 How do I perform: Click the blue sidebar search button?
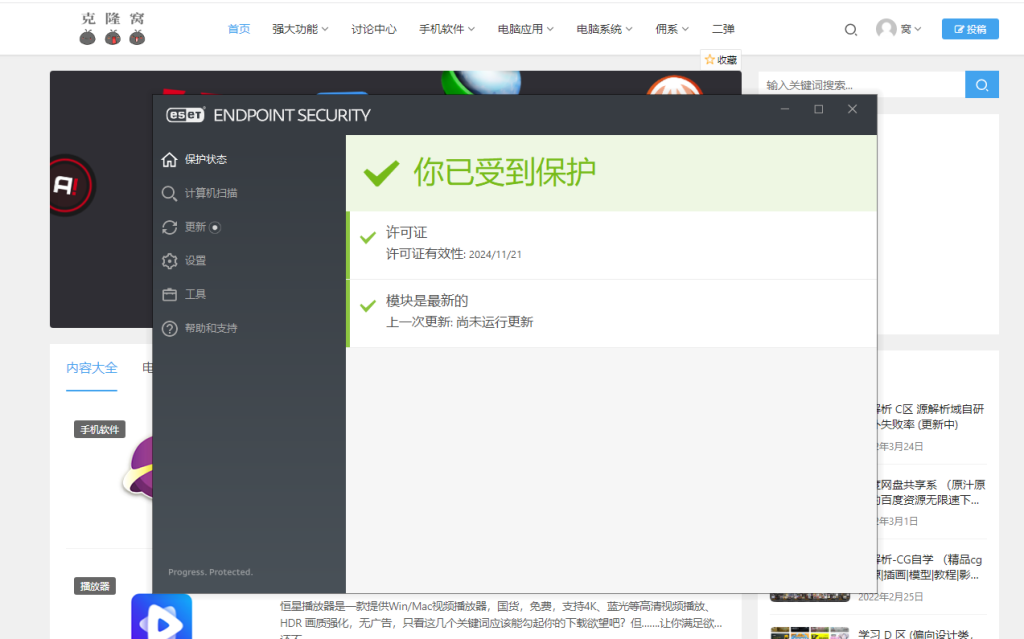coord(982,85)
